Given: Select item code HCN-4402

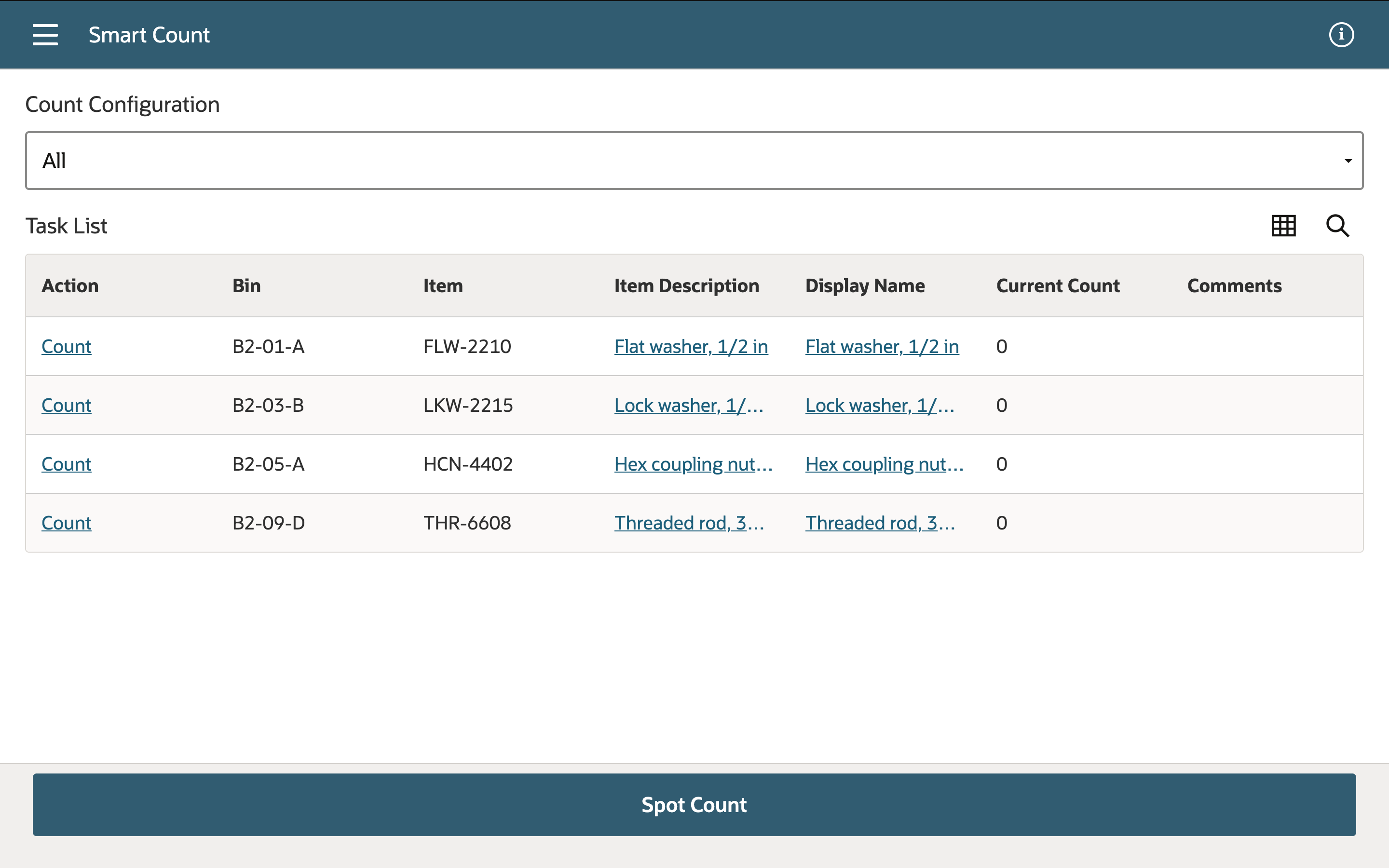Looking at the screenshot, I should (468, 464).
